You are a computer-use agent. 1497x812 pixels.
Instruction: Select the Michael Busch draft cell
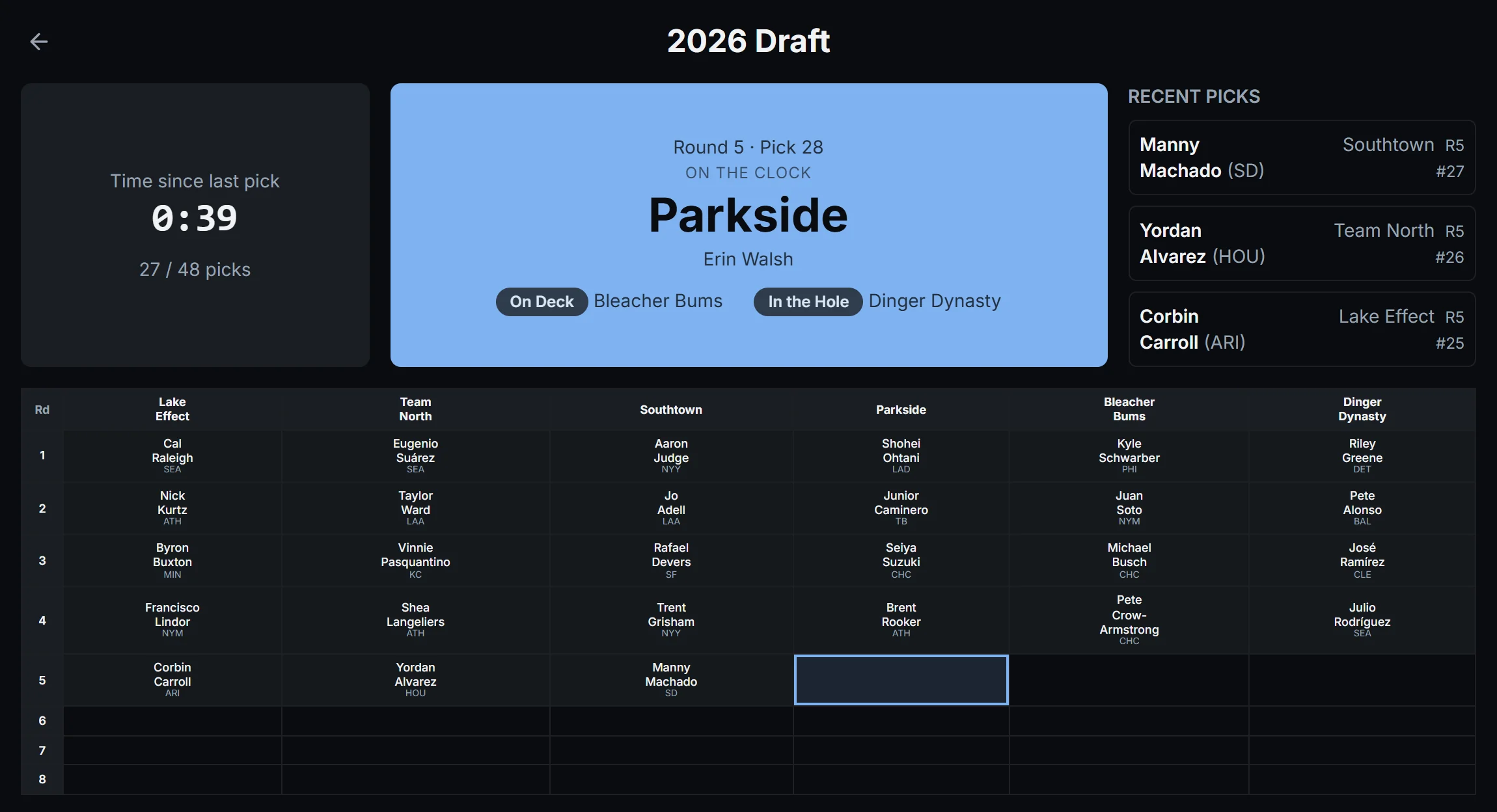1129,560
